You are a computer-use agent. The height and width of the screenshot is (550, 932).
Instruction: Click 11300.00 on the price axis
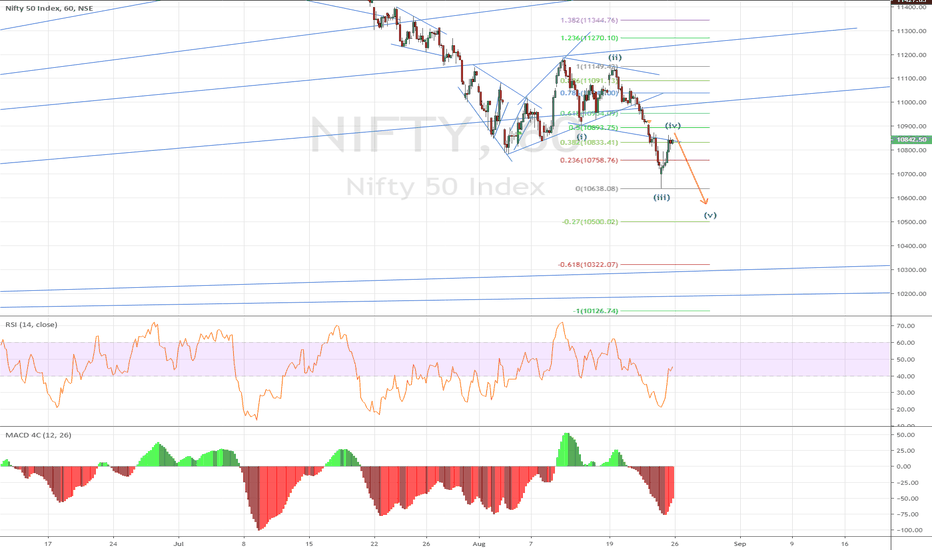coord(912,31)
